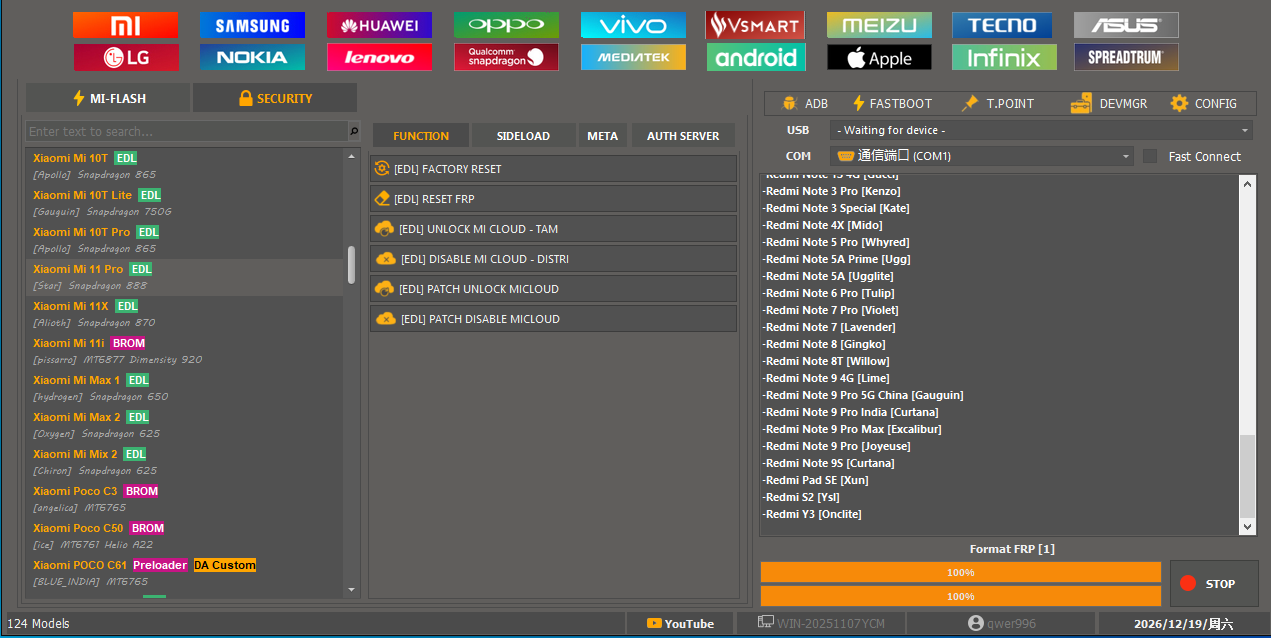The width and height of the screenshot is (1271, 638).
Task: Open the SIDELOAD tab
Action: point(523,136)
